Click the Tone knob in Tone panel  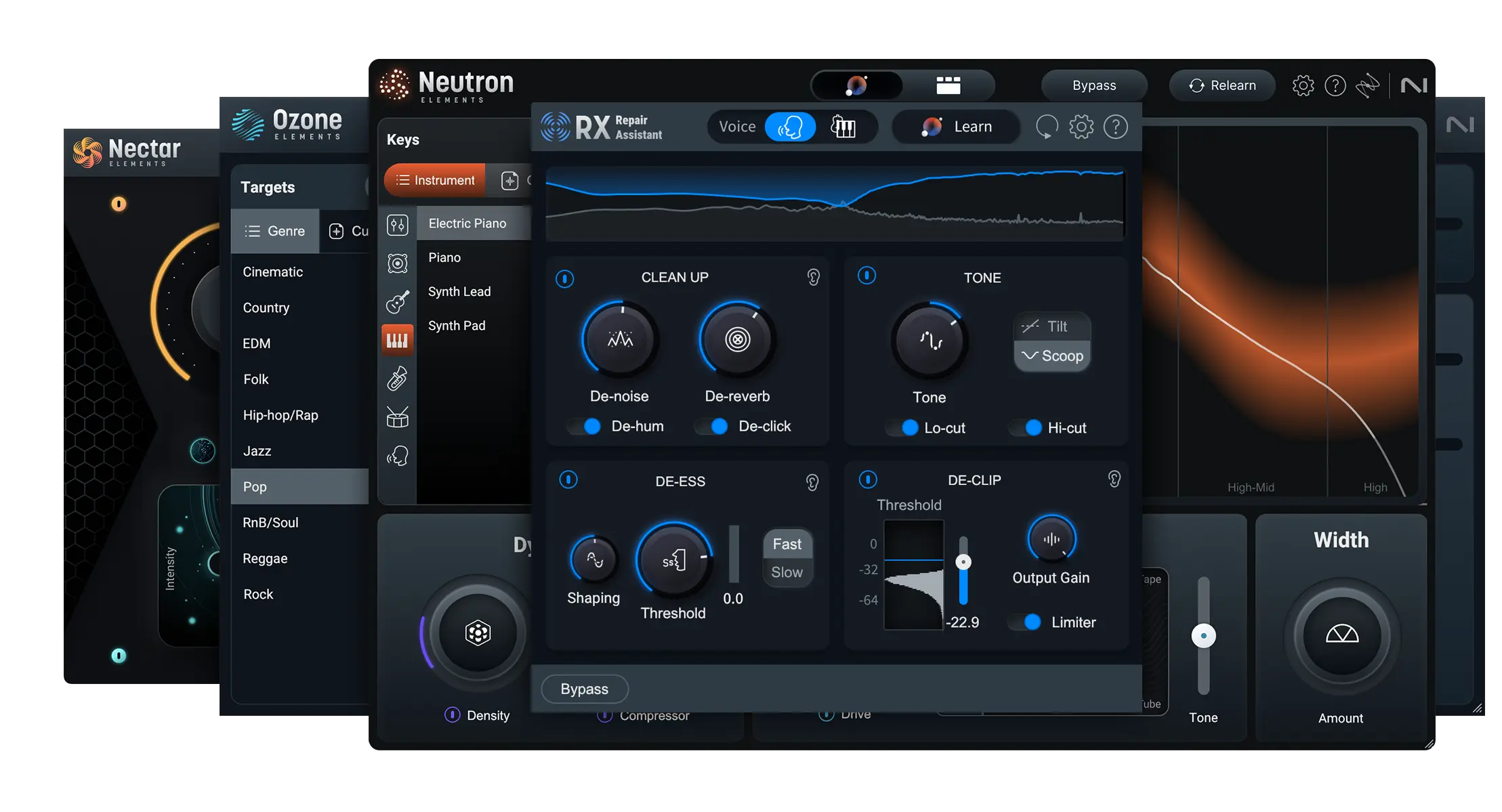coord(929,340)
